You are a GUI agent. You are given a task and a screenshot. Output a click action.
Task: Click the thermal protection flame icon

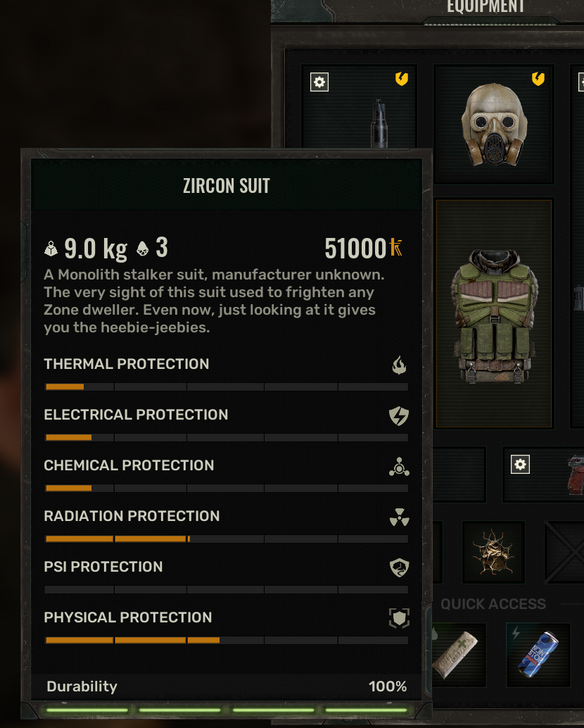(399, 365)
